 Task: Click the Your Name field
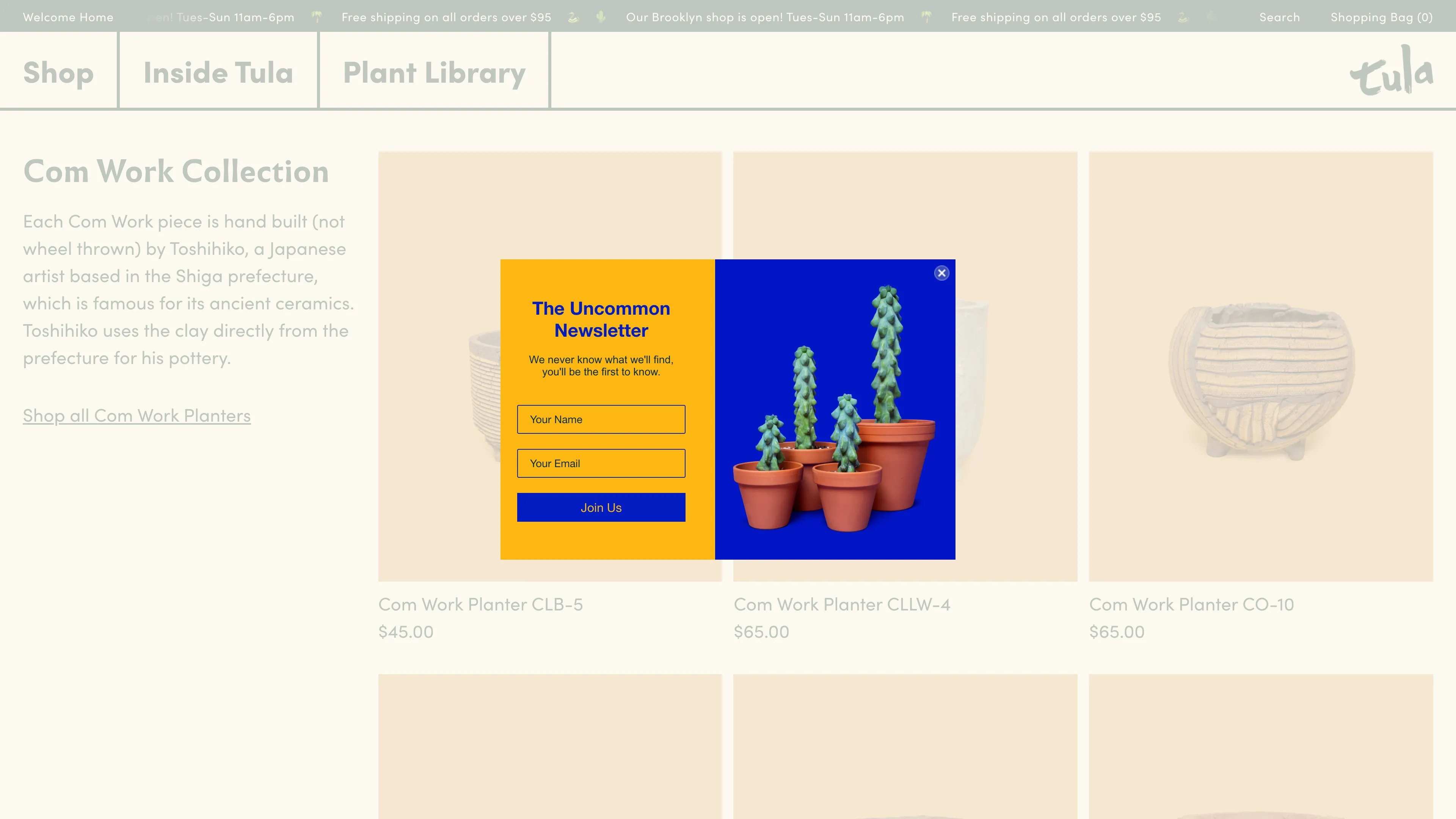[x=601, y=419]
